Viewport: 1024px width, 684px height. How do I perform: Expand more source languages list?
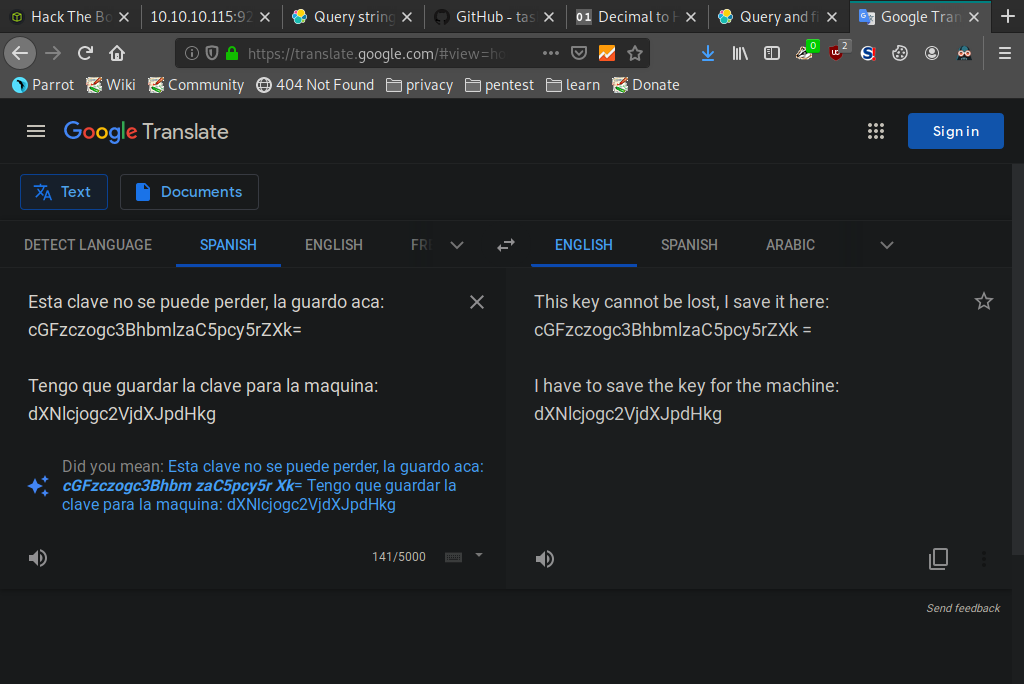tap(457, 245)
